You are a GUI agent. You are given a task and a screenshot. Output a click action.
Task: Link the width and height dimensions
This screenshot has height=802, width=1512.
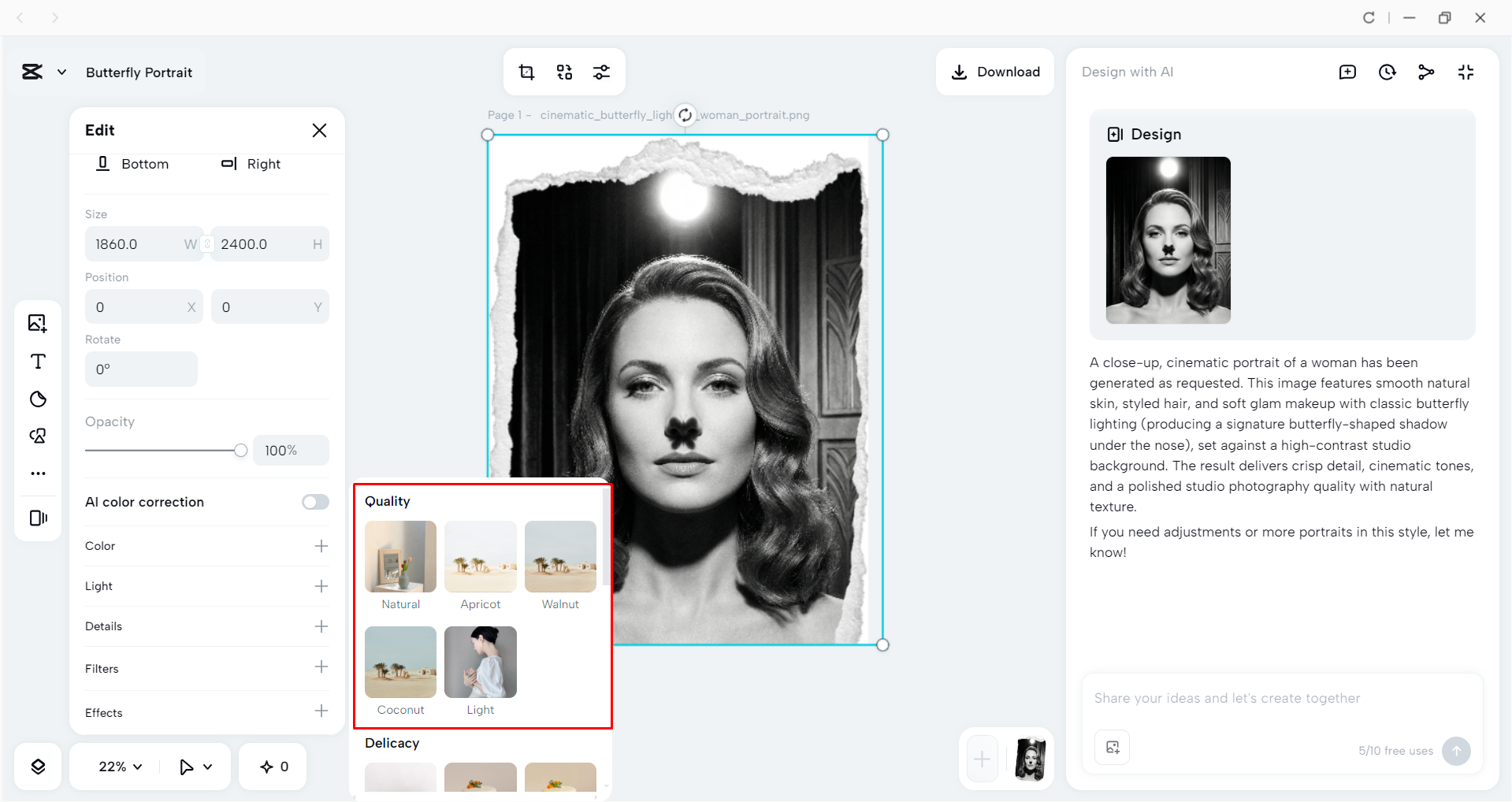(x=206, y=243)
